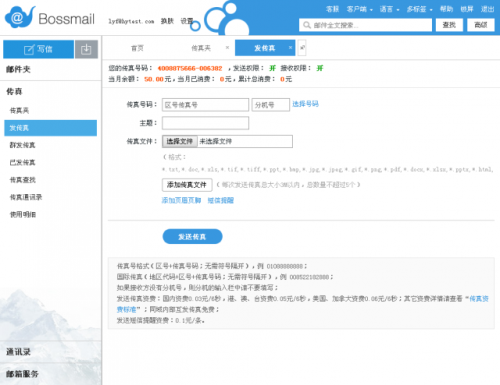This screenshot has height=385, width=500.
Task: Click 锁屏 lock screen in top bar
Action: (467, 9)
